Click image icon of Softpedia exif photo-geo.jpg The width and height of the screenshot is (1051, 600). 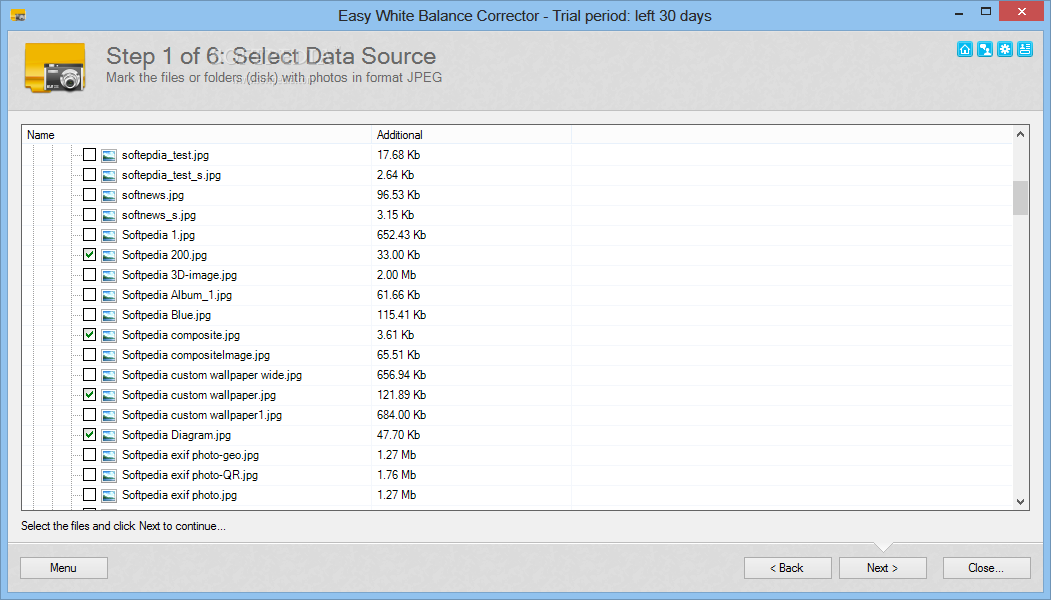click(109, 456)
